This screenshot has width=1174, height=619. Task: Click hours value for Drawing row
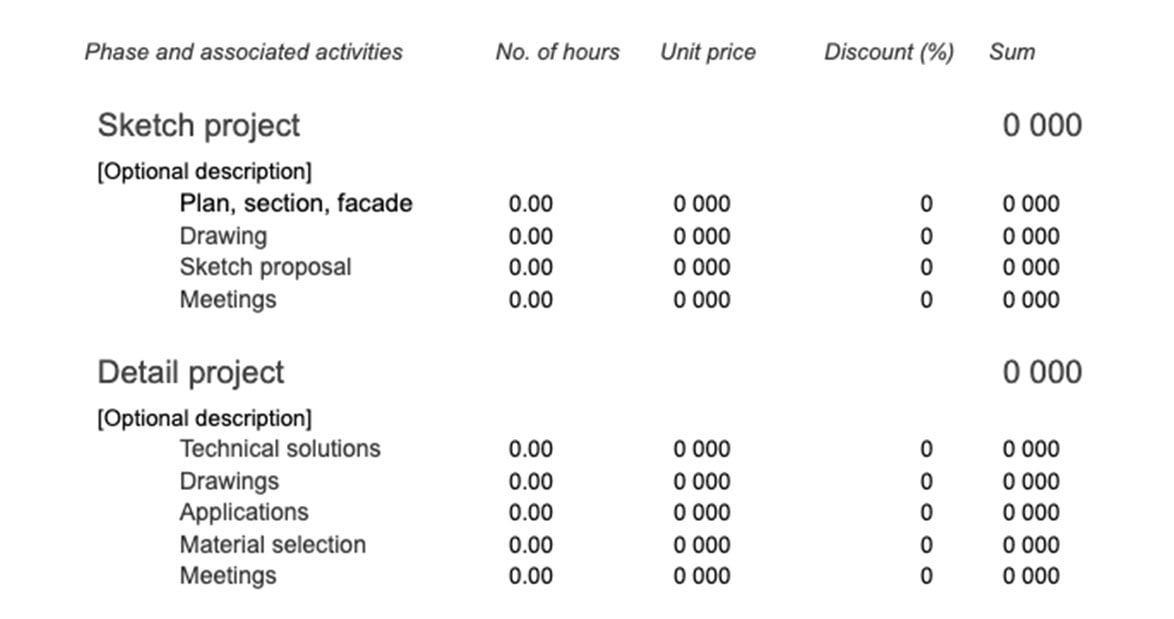530,237
